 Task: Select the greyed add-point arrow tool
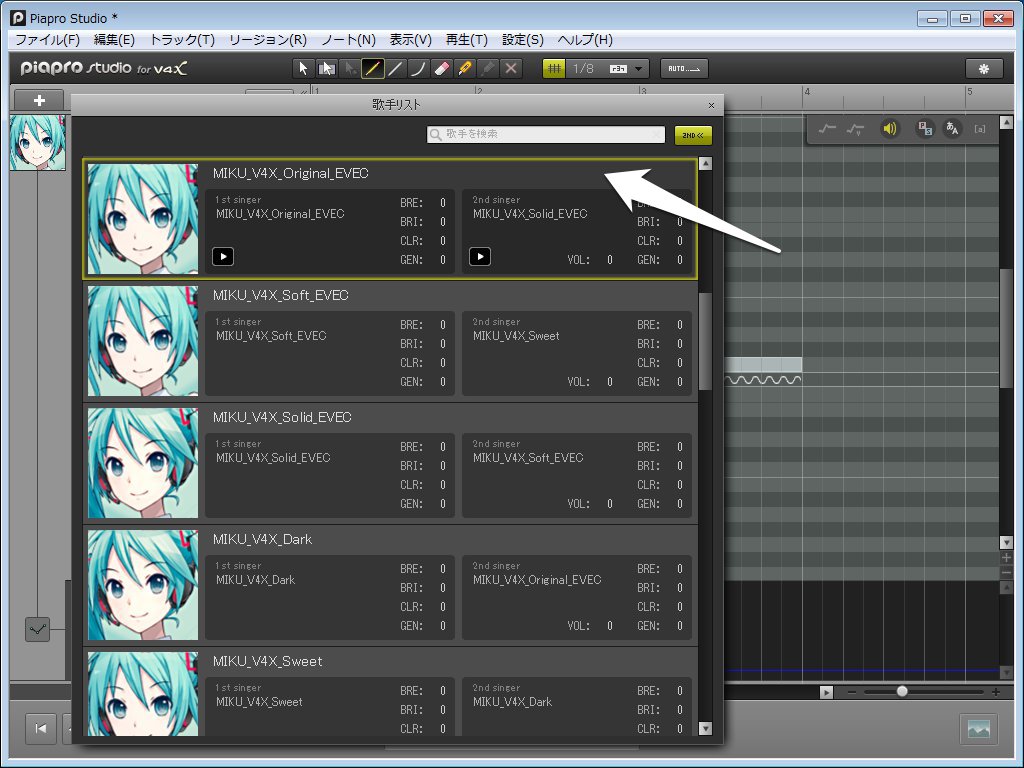pyautogui.click(x=349, y=69)
